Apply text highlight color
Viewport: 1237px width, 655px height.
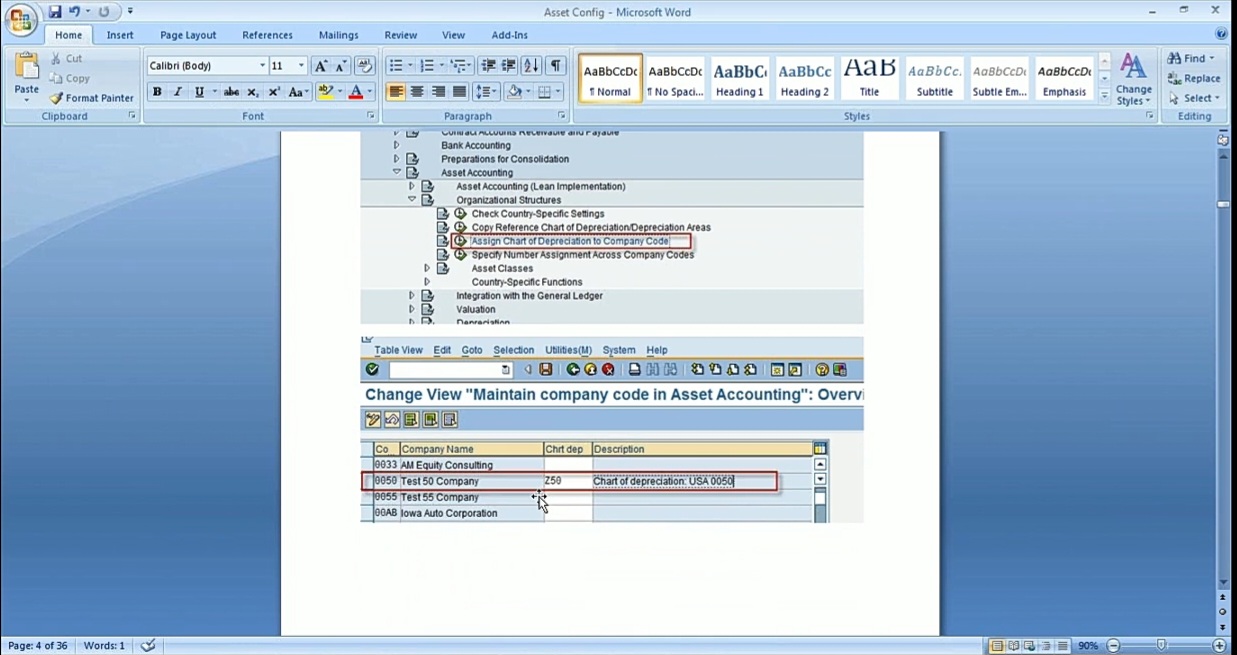pyautogui.click(x=324, y=92)
